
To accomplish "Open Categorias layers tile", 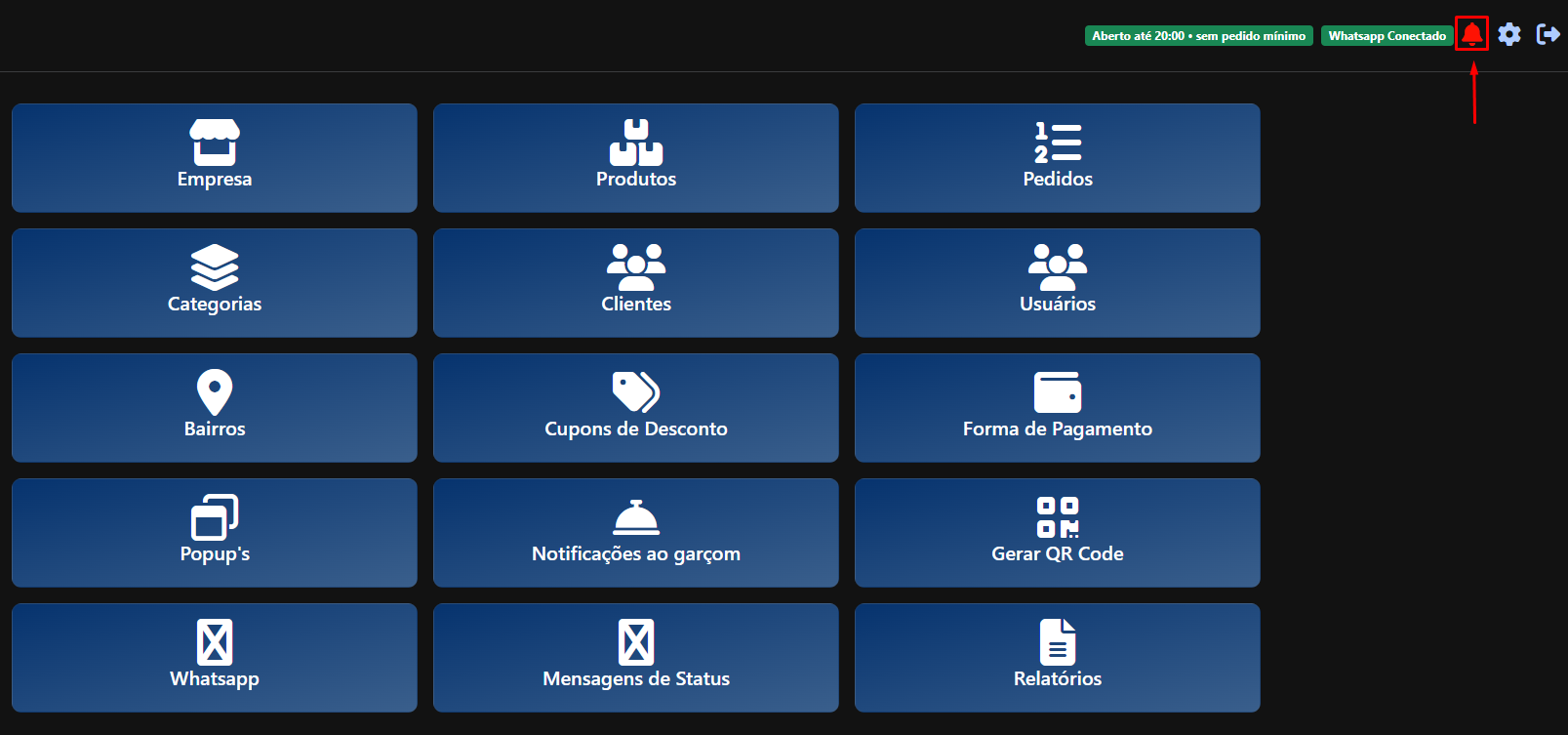I will 215,283.
